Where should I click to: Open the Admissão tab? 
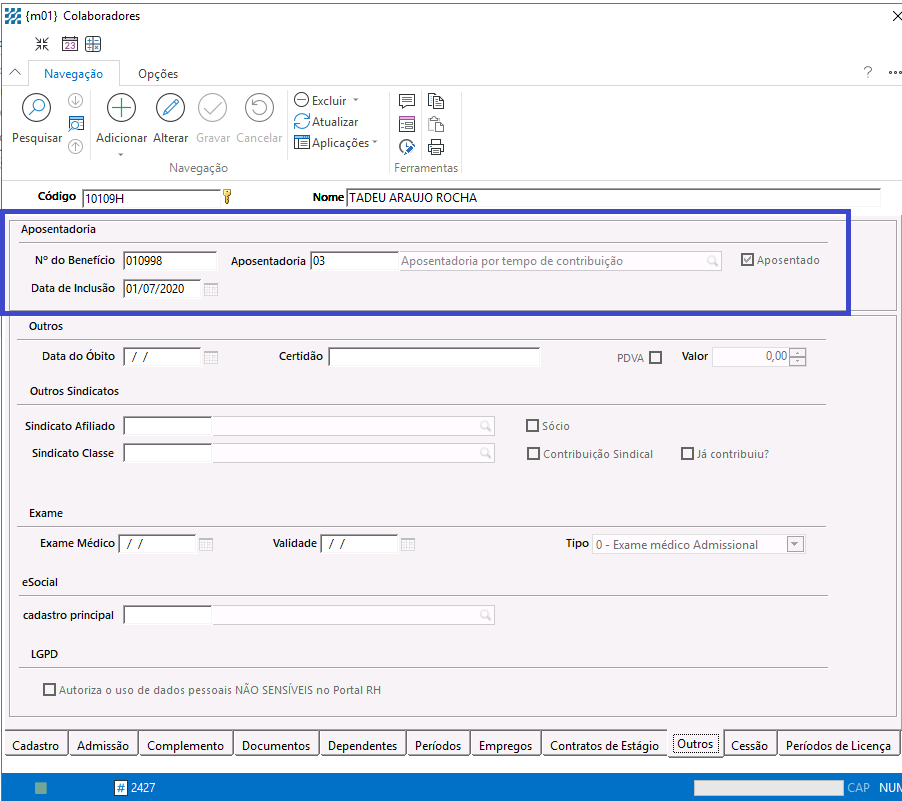tap(103, 746)
